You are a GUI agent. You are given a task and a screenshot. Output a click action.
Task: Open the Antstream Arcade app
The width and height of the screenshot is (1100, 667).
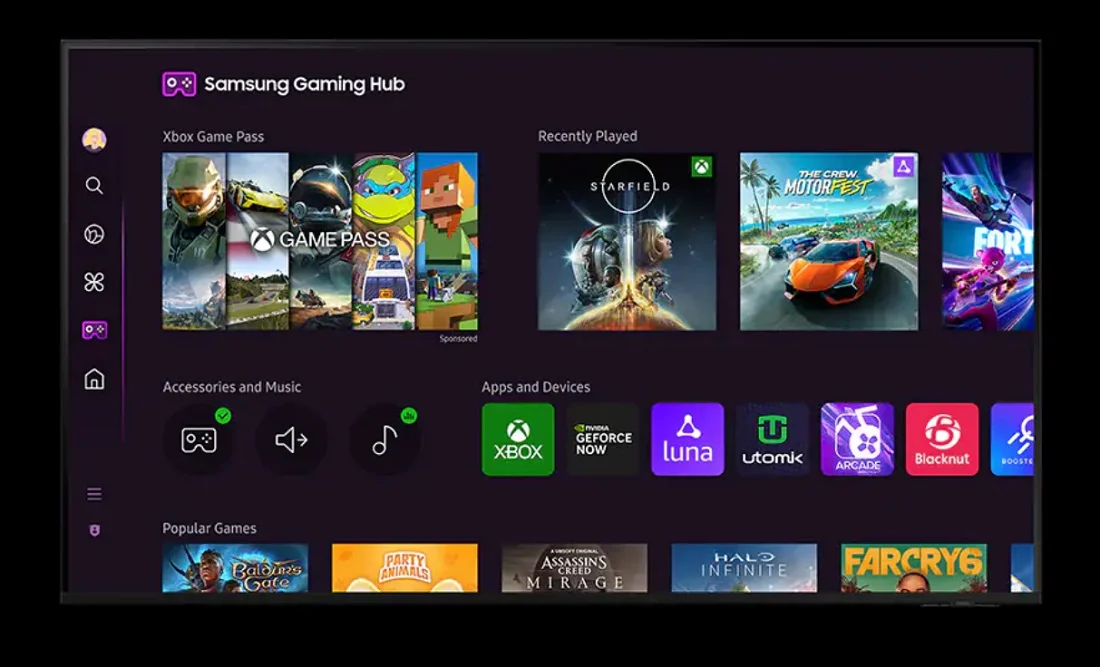click(x=857, y=439)
